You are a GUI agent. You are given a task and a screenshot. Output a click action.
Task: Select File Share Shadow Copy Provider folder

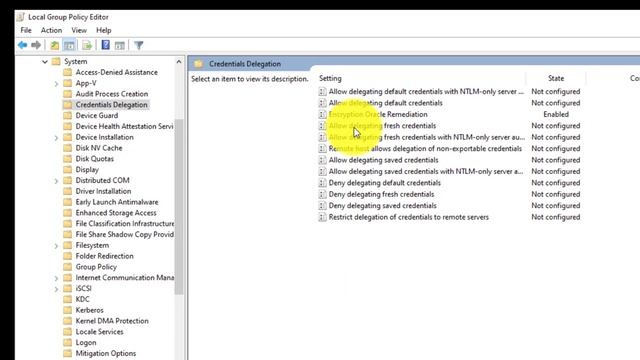(124, 235)
